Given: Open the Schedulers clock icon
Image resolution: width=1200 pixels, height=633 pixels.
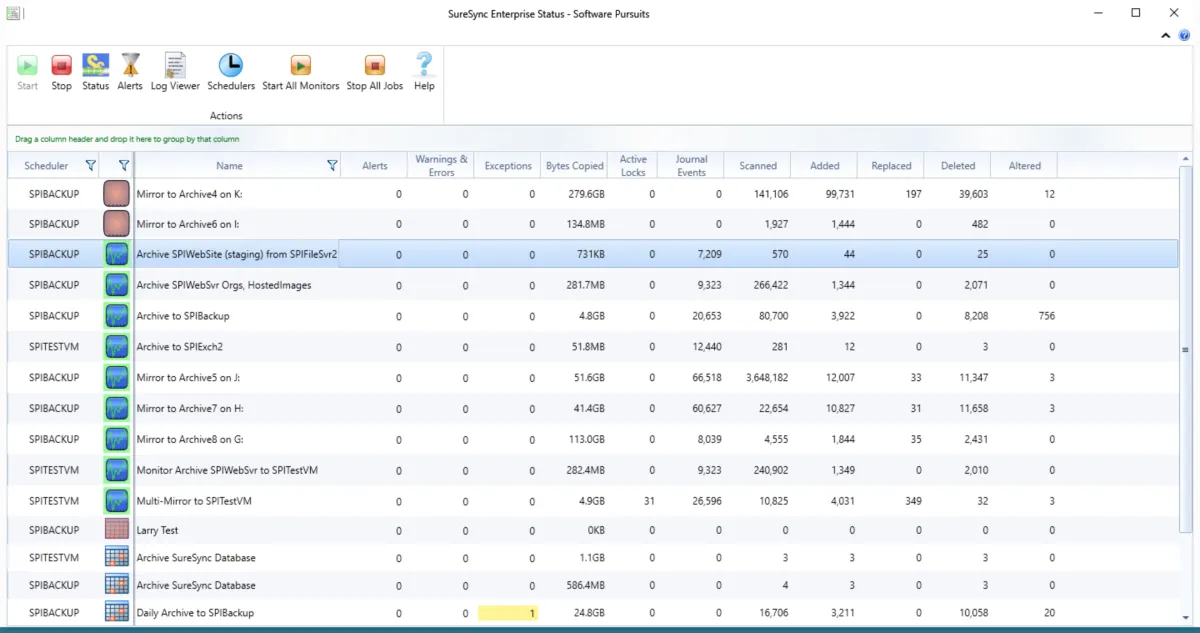Looking at the screenshot, I should pyautogui.click(x=231, y=67).
